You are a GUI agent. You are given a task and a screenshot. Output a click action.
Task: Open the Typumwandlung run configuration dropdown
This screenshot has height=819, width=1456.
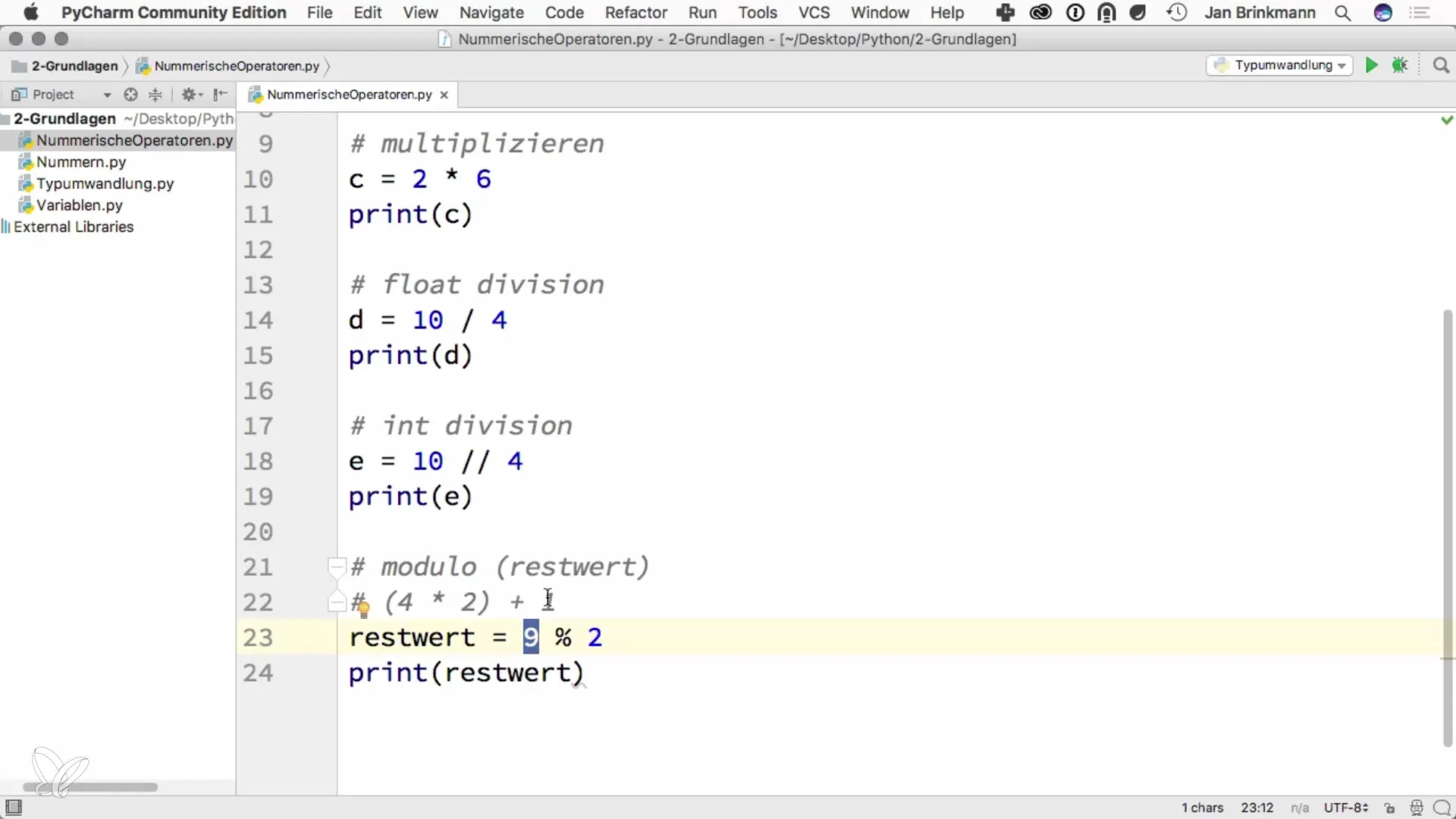1279,65
